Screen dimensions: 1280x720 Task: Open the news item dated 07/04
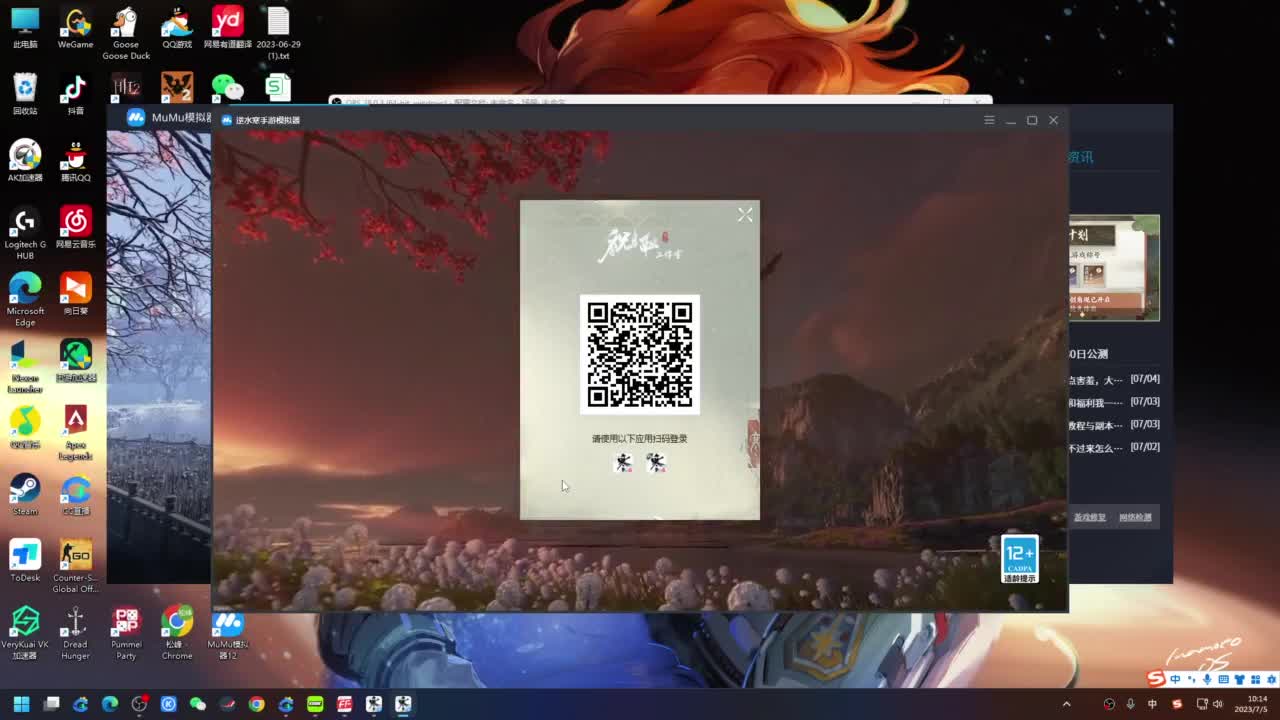click(1114, 380)
